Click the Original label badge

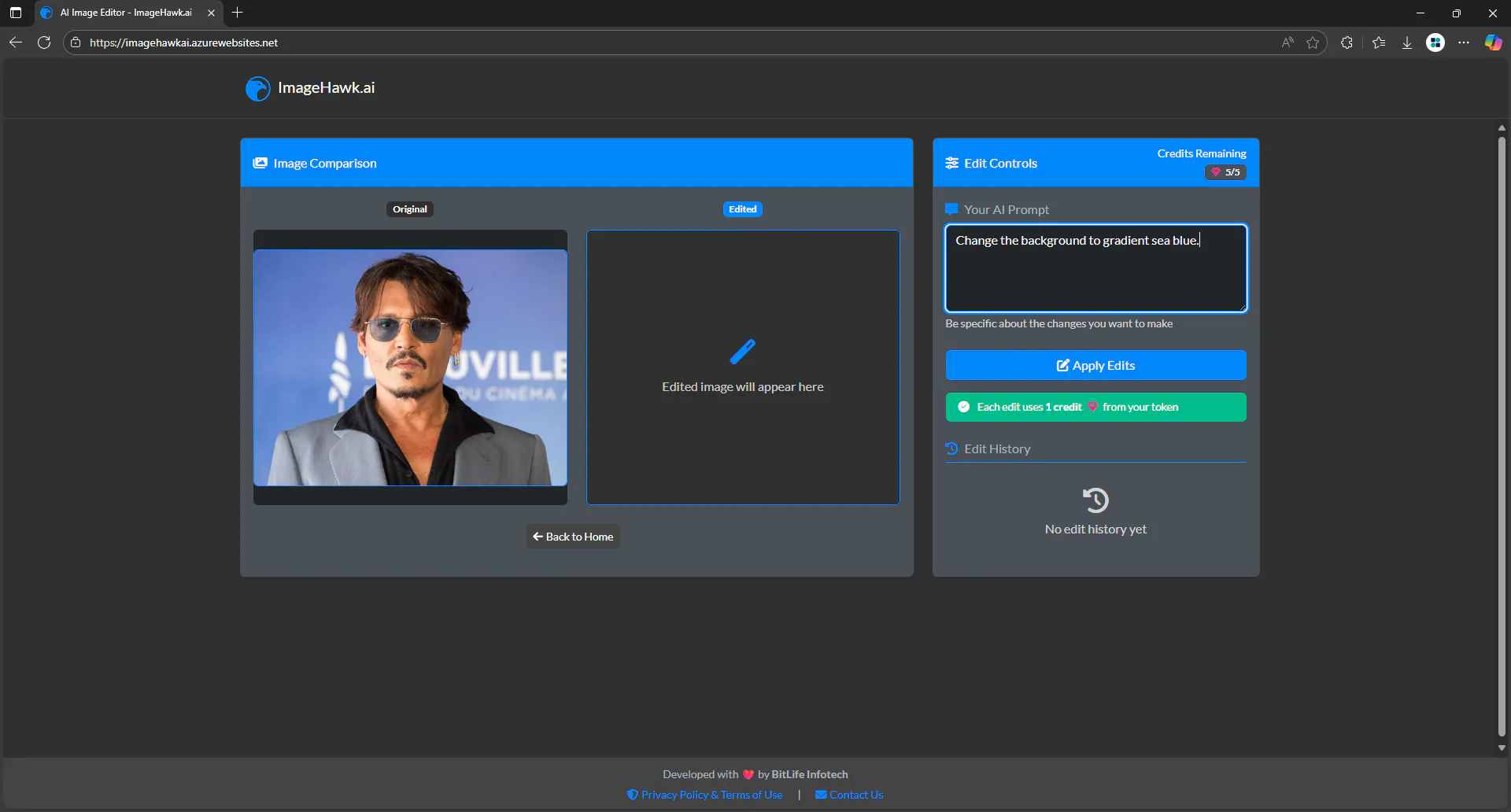410,209
